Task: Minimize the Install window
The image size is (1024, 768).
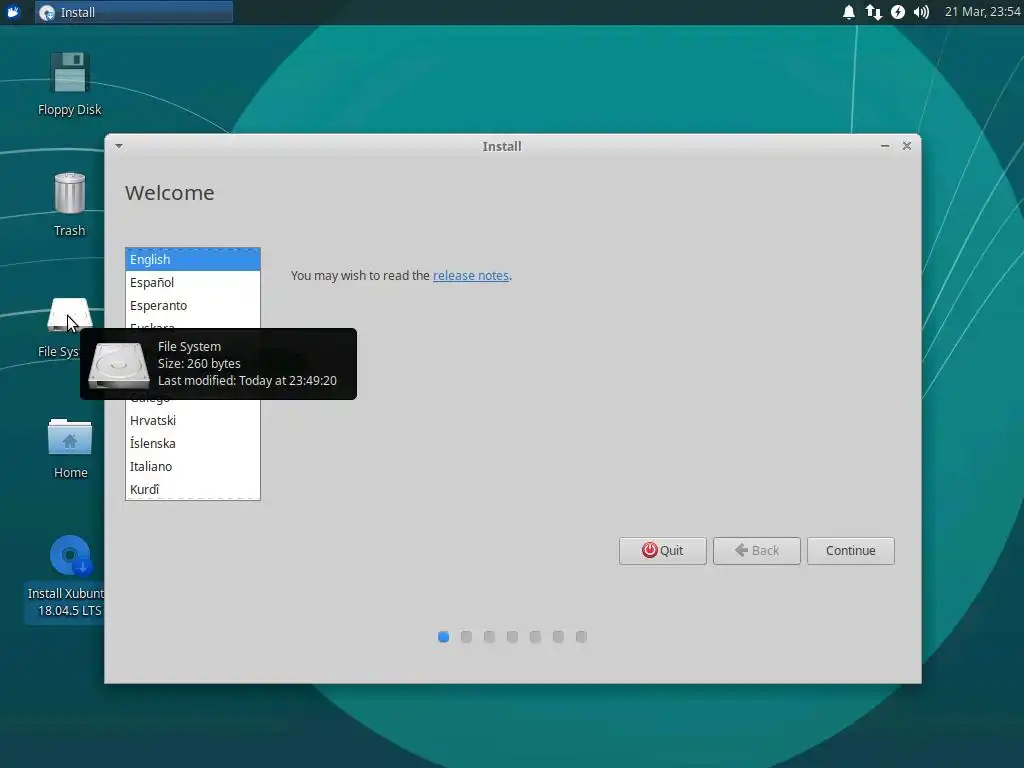Action: click(x=885, y=146)
